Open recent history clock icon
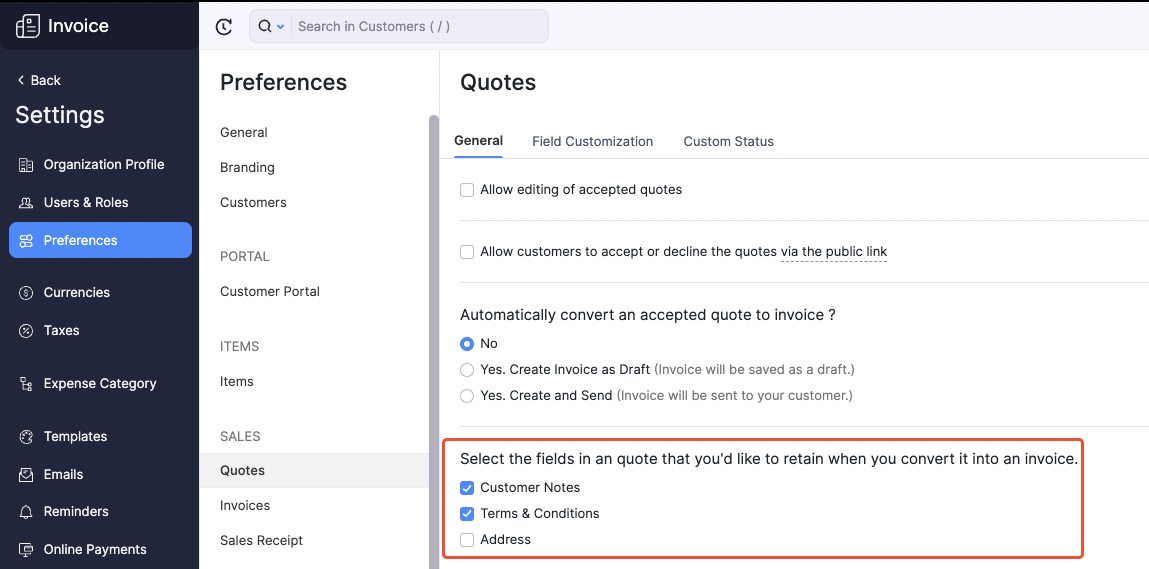 pyautogui.click(x=224, y=27)
